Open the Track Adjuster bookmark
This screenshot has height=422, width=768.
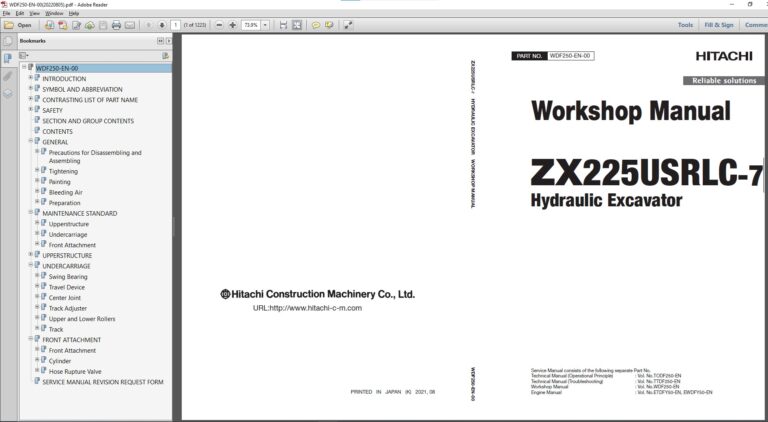click(x=68, y=308)
